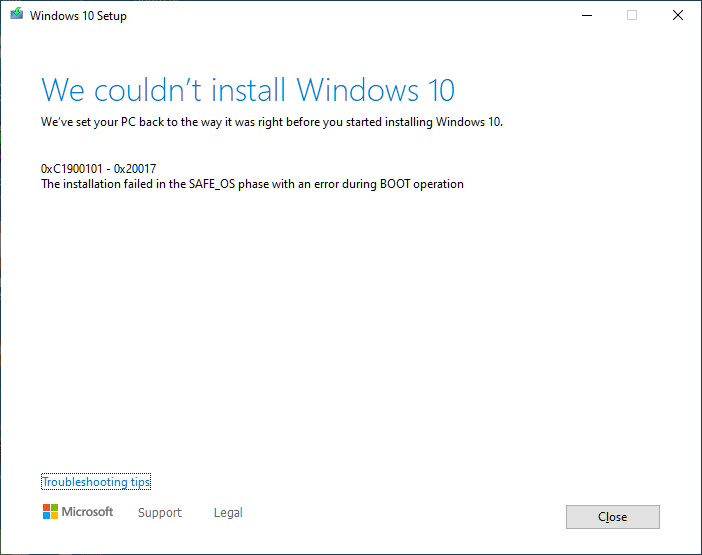The image size is (702, 555).
Task: Click the SAFE_OS phase failure description line
Action: click(x=252, y=184)
